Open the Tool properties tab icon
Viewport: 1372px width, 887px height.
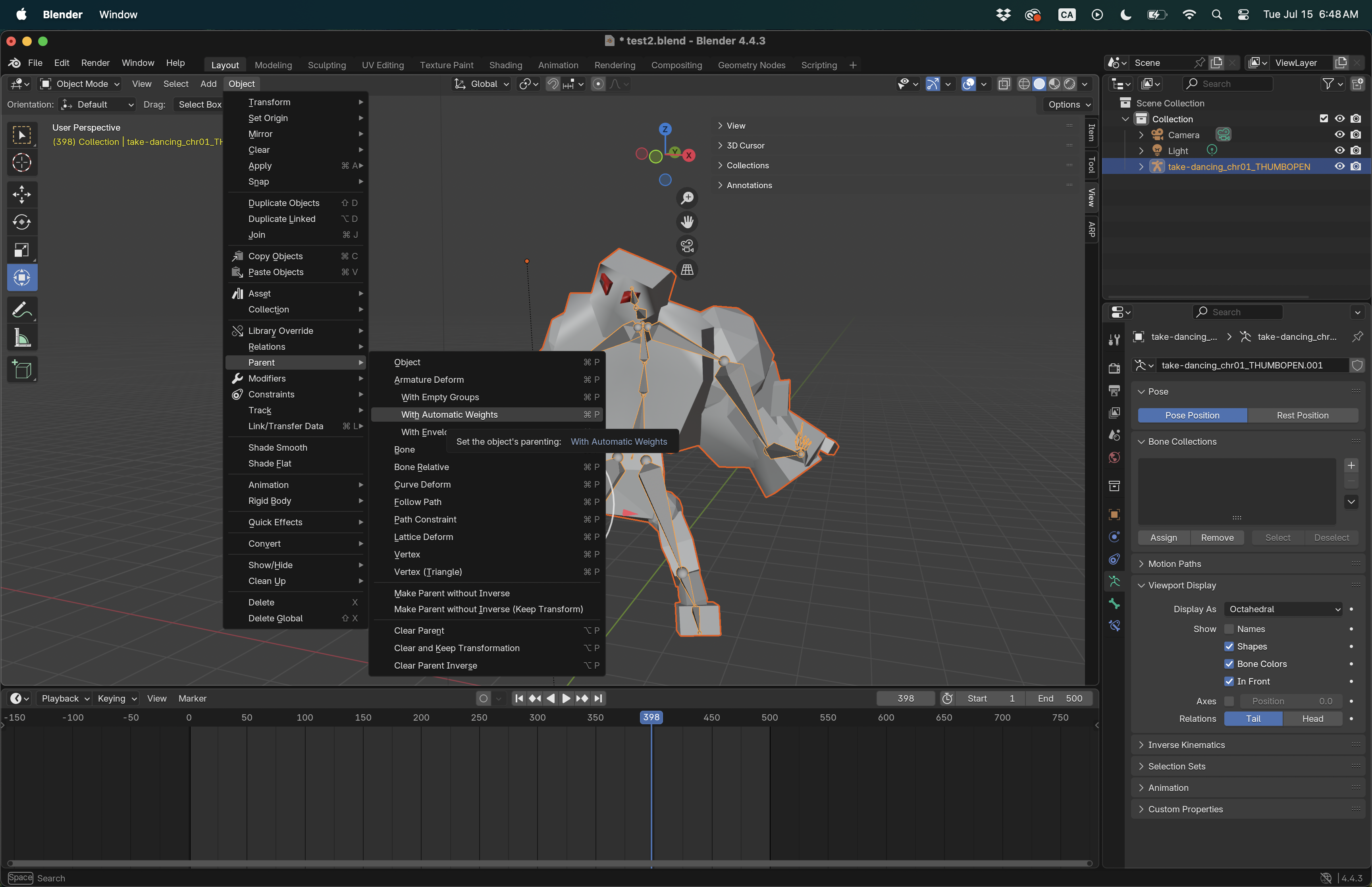pyautogui.click(x=1114, y=340)
